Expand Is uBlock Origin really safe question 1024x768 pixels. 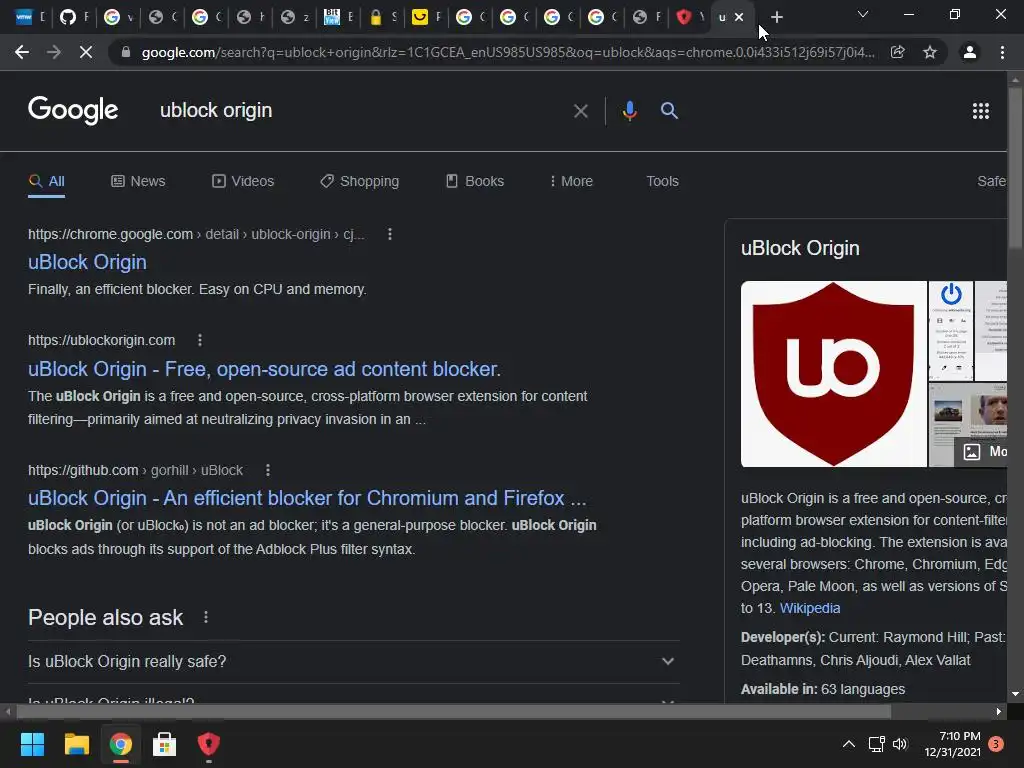click(x=353, y=662)
